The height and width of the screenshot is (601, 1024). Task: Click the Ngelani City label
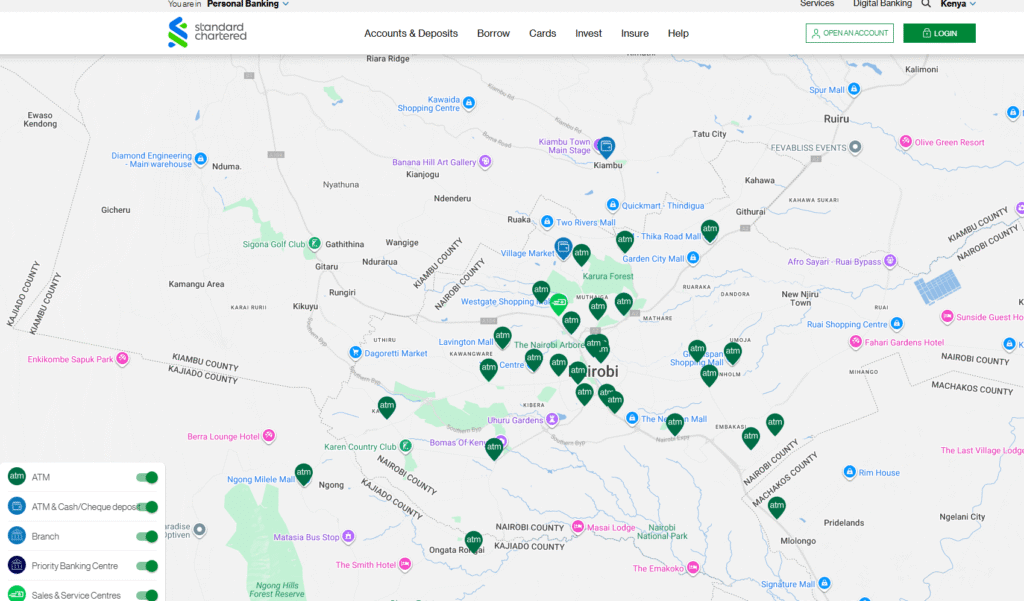[962, 517]
